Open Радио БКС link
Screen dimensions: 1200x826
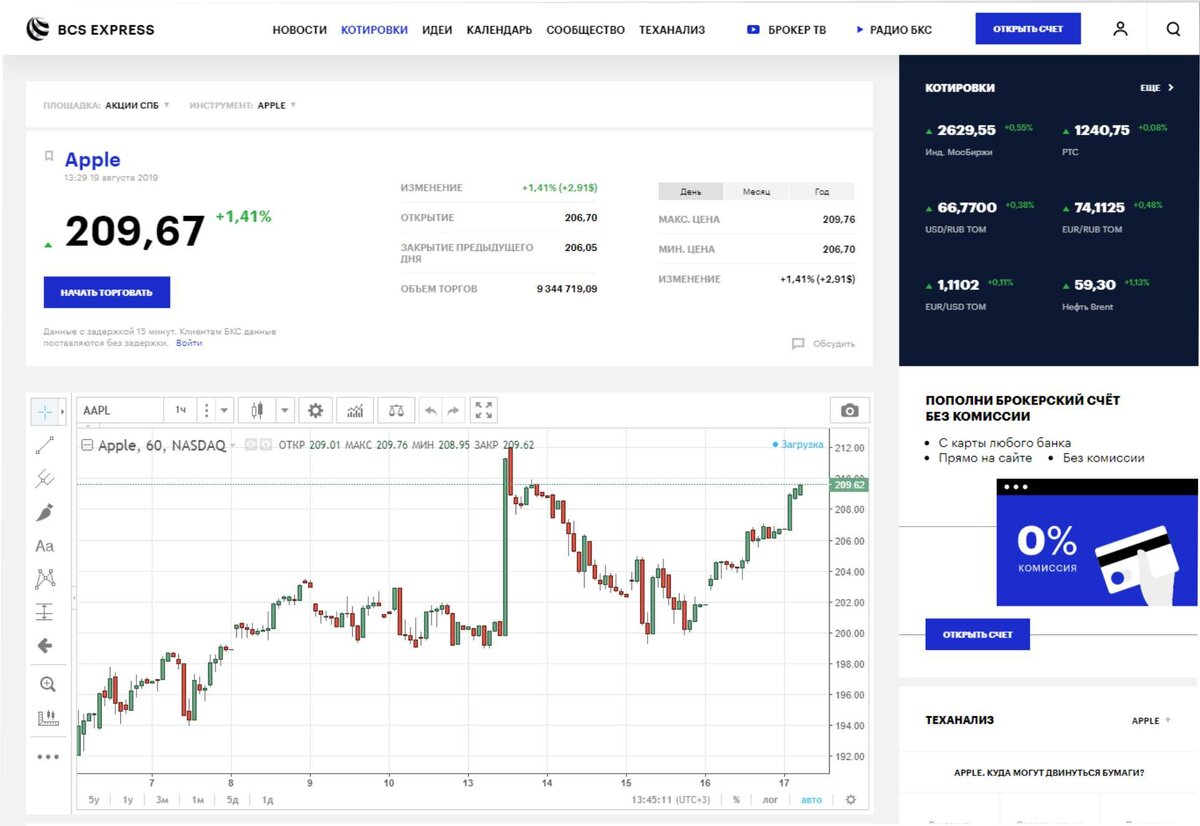[894, 30]
